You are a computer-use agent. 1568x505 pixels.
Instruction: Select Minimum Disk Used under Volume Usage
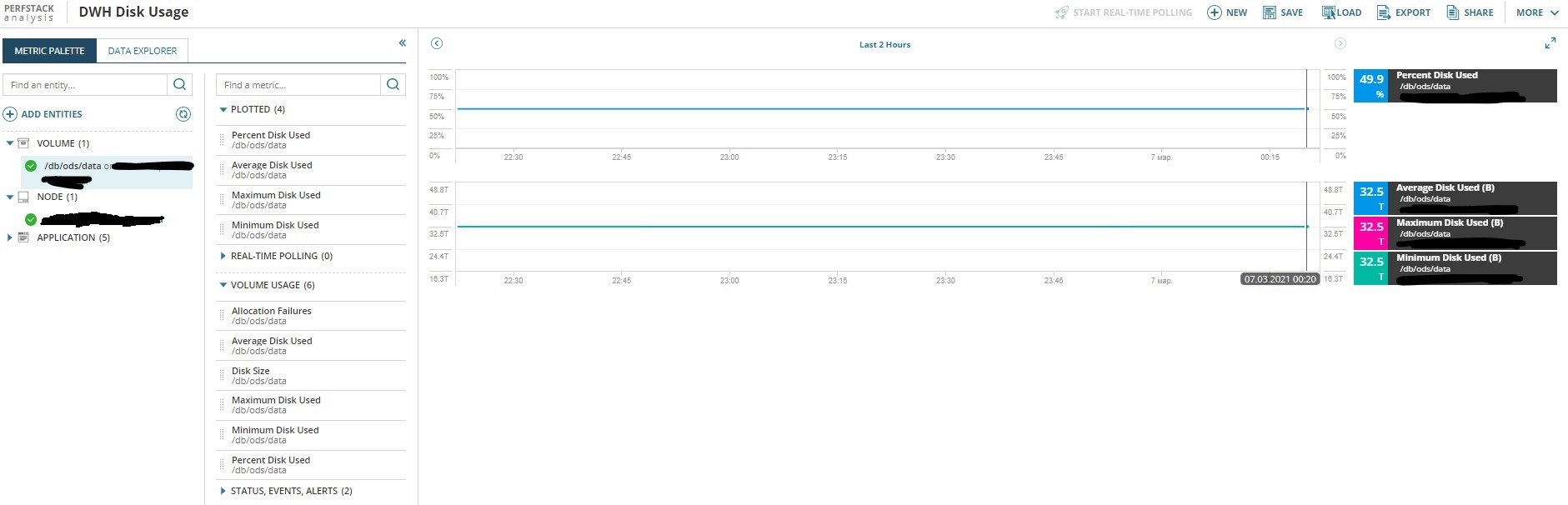(x=311, y=435)
